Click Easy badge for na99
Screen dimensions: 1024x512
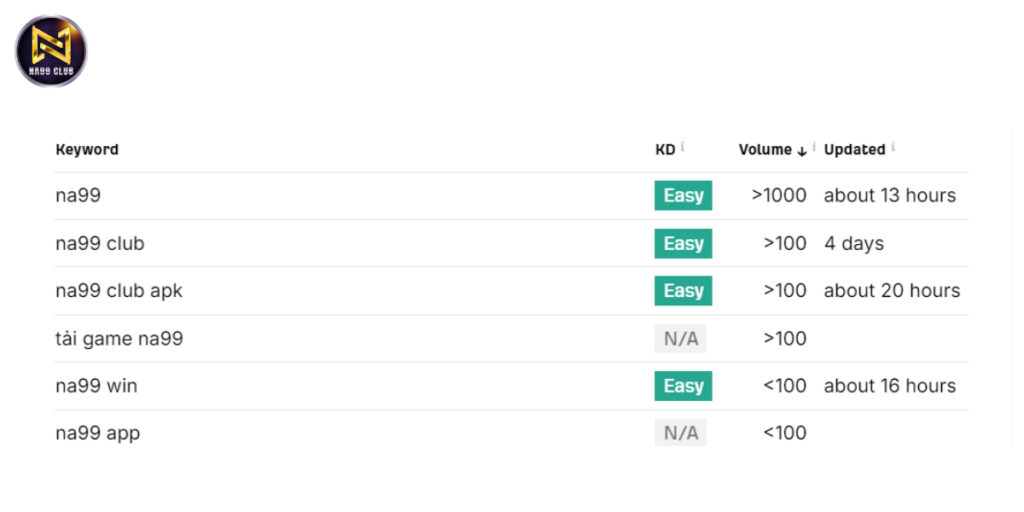(683, 196)
